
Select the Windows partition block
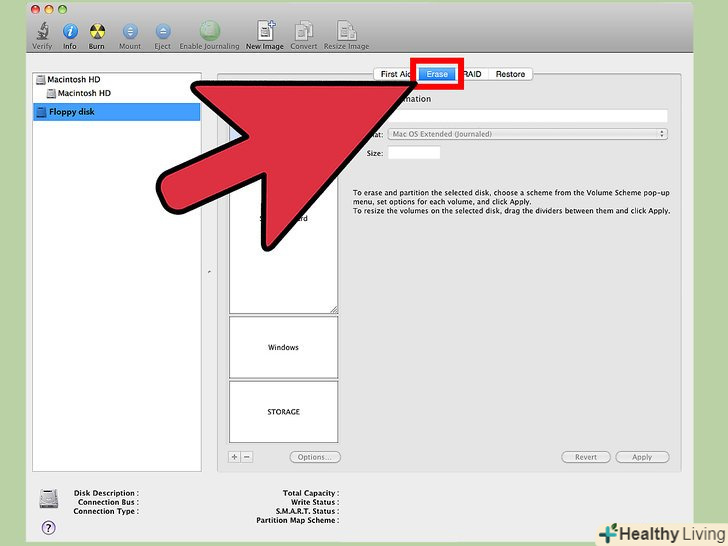pyautogui.click(x=284, y=347)
